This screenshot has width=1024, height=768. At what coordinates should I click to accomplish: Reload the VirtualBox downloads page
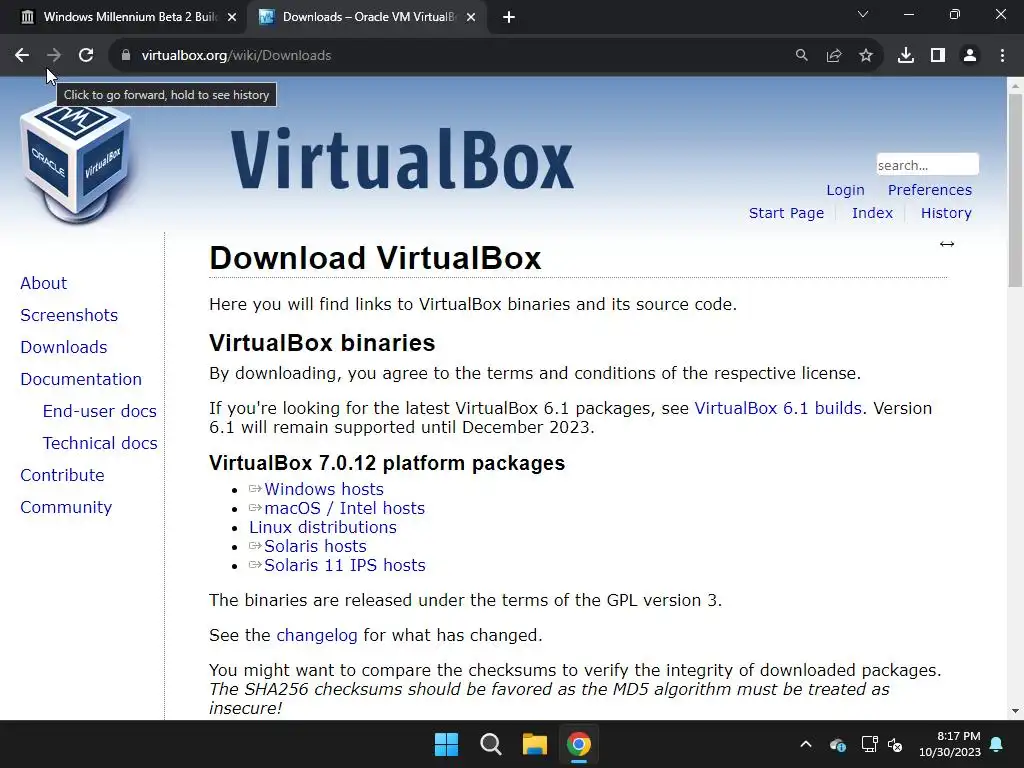tap(86, 56)
